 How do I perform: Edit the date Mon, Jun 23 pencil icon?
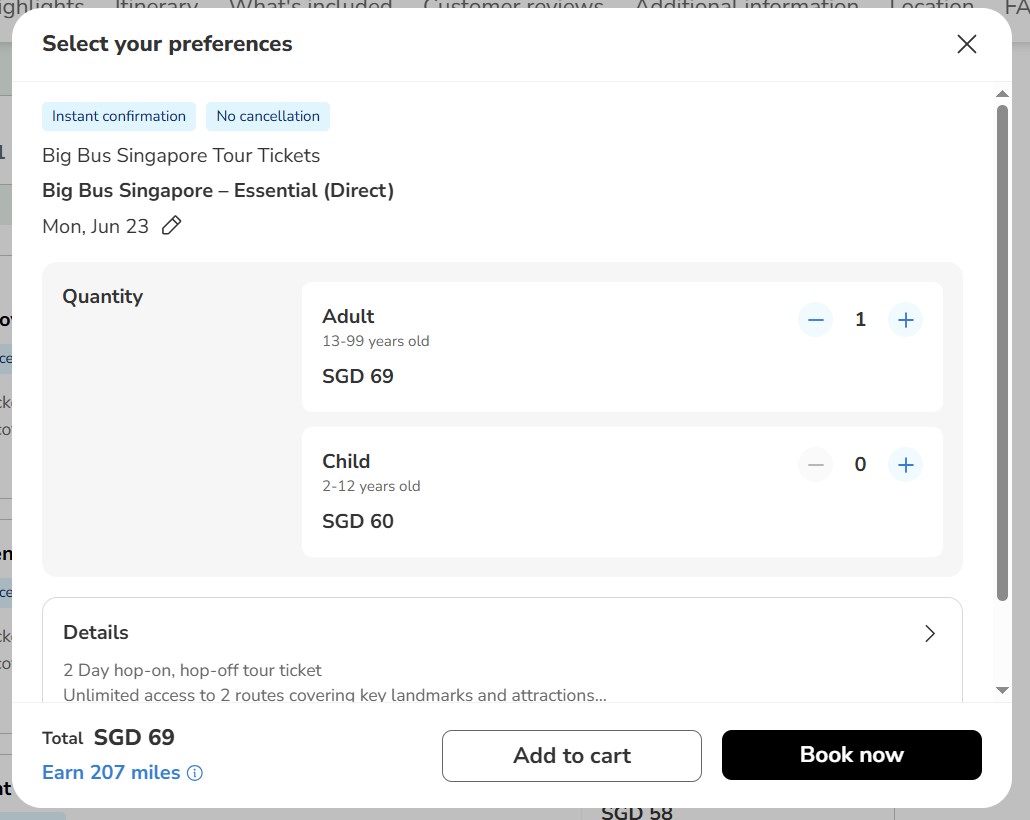tap(171, 225)
